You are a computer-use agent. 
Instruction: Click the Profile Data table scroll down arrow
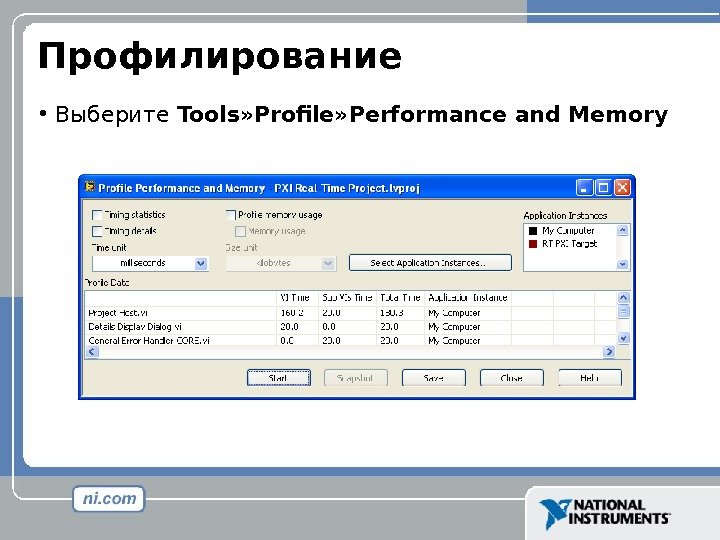[x=623, y=338]
